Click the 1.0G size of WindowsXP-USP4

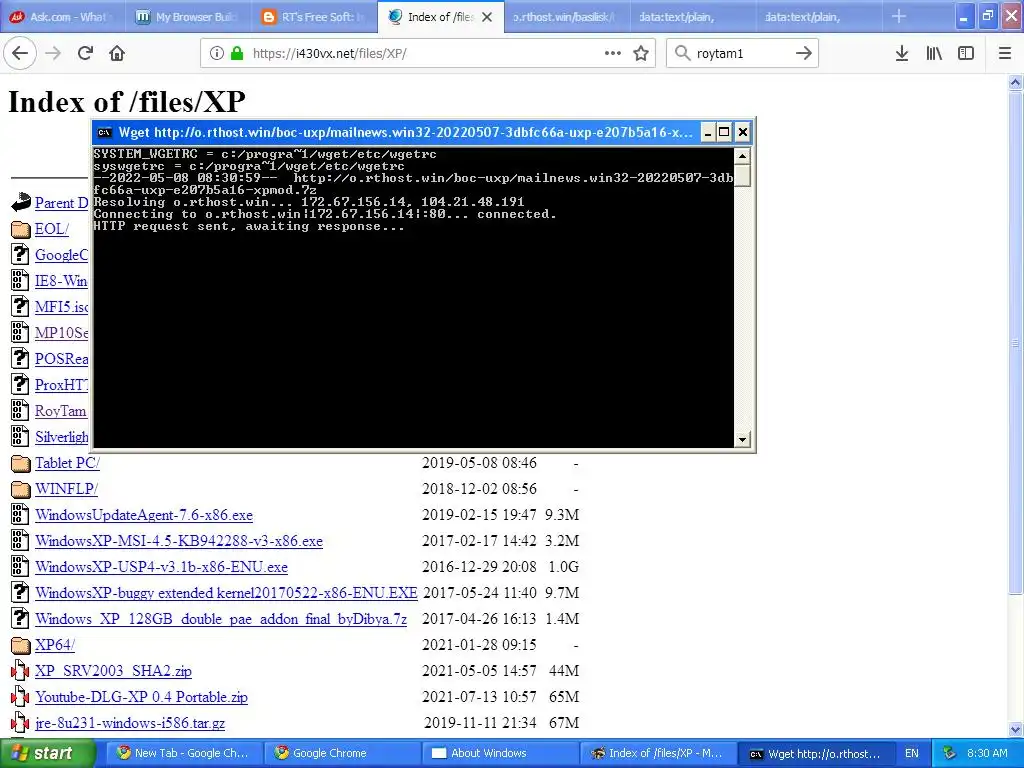point(563,567)
